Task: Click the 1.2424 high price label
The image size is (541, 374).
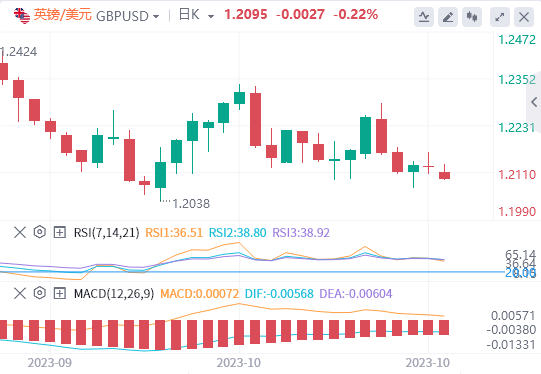Action: pos(19,52)
